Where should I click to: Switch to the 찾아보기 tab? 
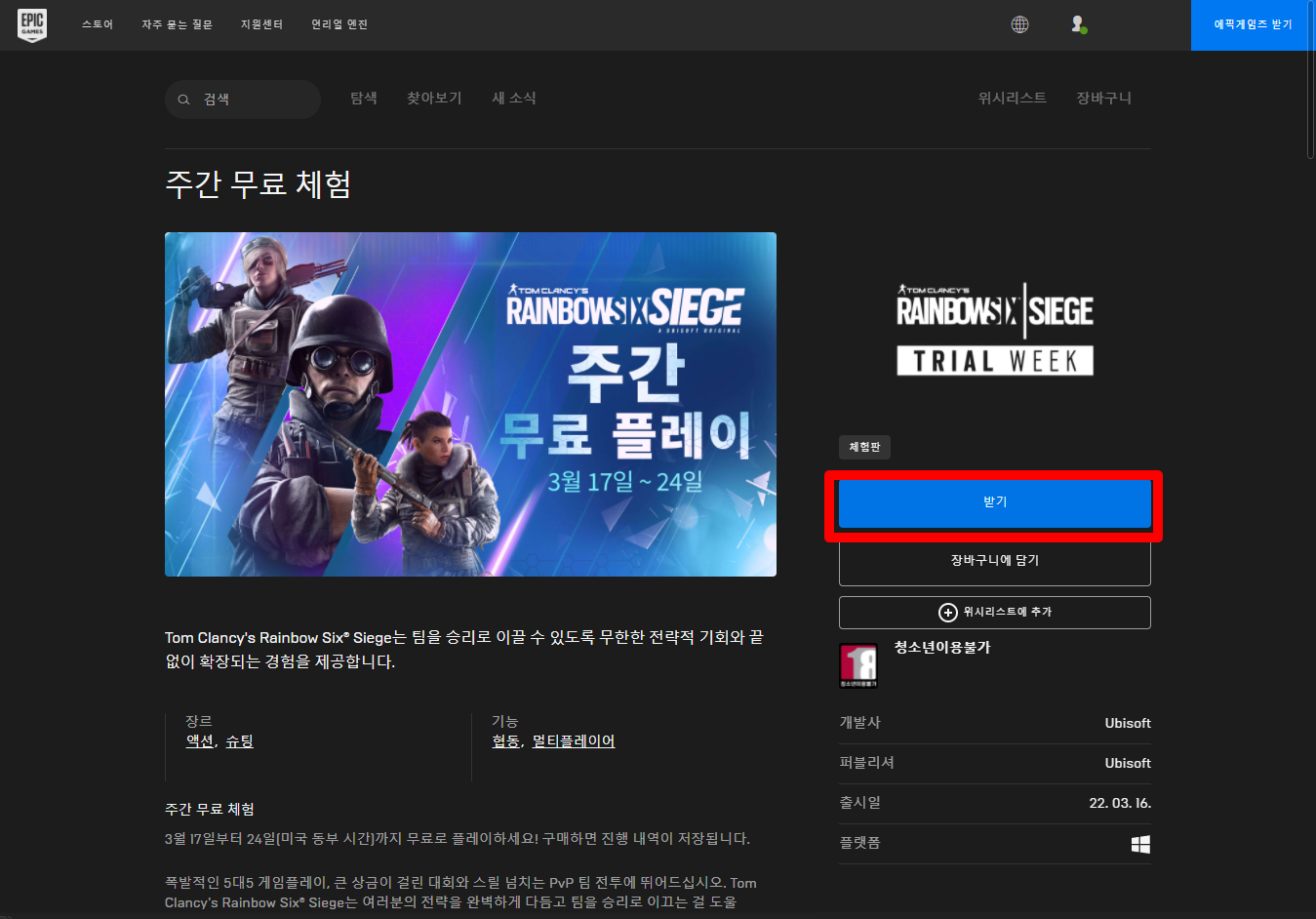click(434, 99)
